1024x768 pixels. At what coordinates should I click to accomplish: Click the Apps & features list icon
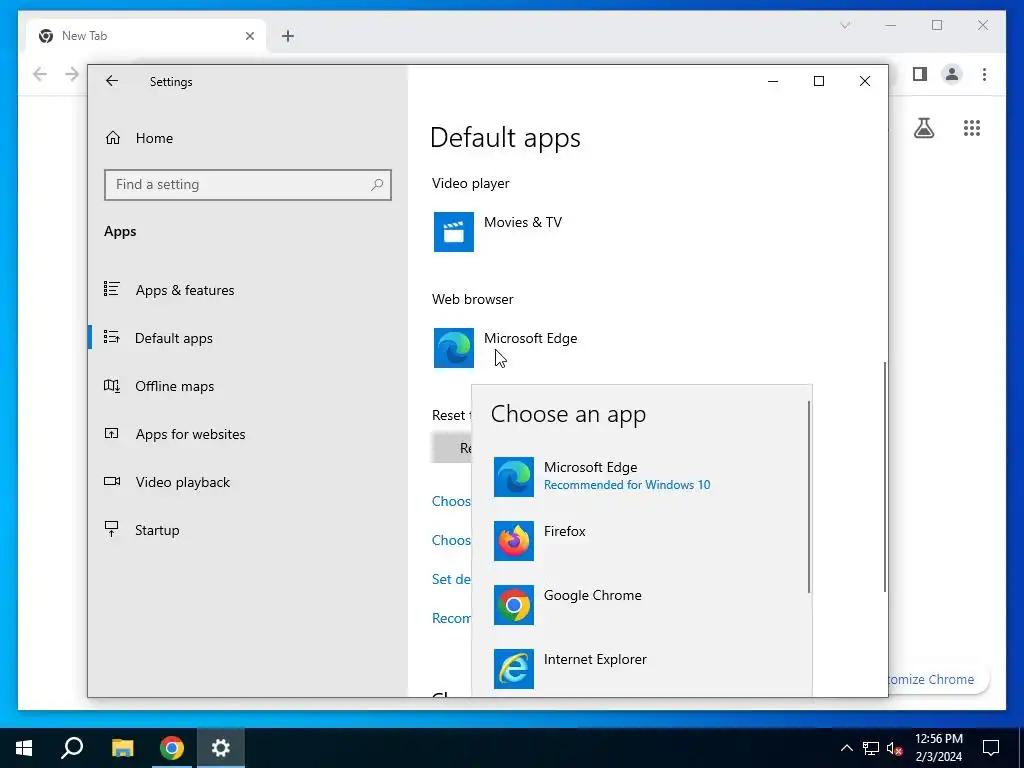click(x=112, y=289)
